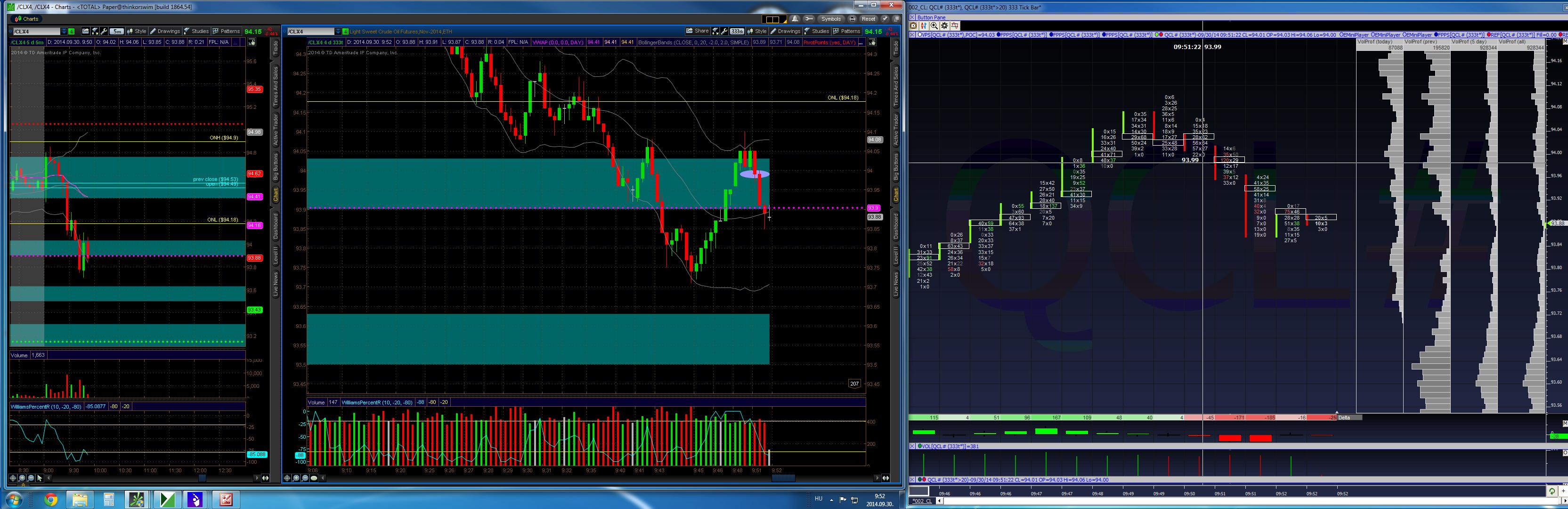Image resolution: width=1568 pixels, height=509 pixels.
Task: Expand the symbol dropdown arrow in the right chart
Action: [338, 31]
